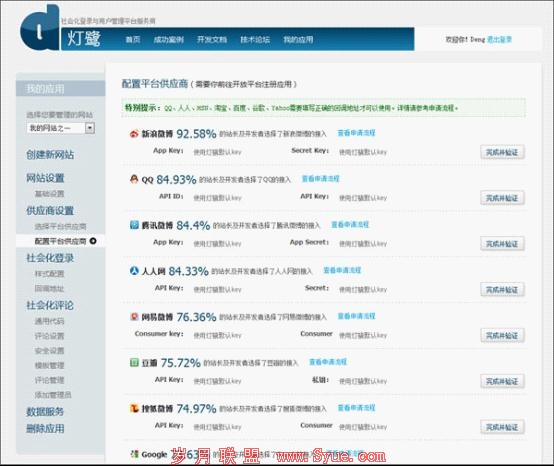The image size is (554, 466).
Task: Click 查看申请流程 for 人人网
Action: pyautogui.click(x=342, y=270)
